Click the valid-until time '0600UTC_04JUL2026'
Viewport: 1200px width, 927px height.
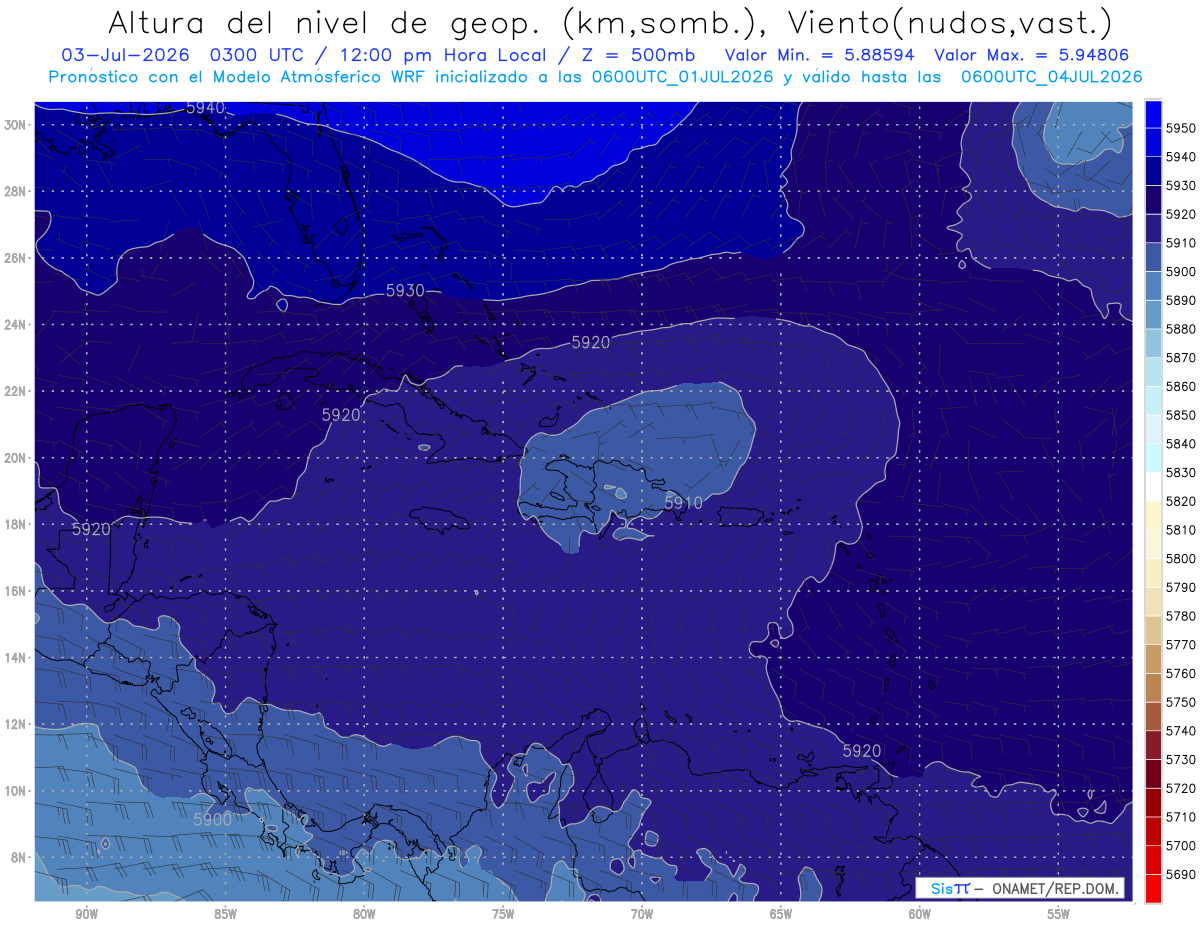coord(1052,76)
